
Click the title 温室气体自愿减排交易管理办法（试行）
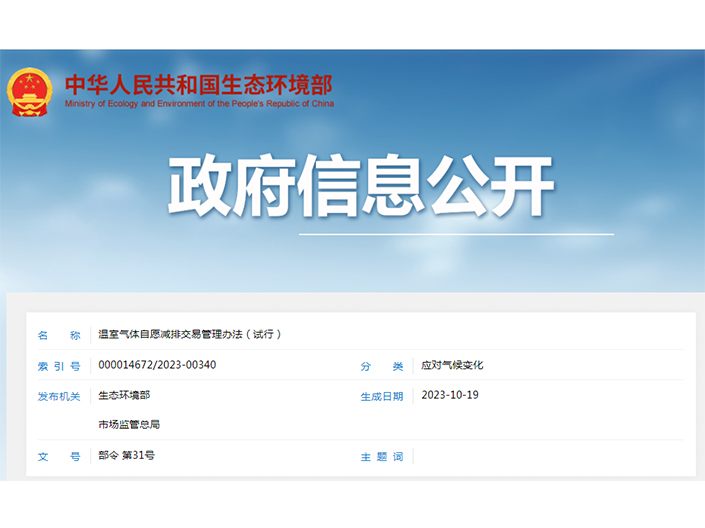click(x=190, y=335)
